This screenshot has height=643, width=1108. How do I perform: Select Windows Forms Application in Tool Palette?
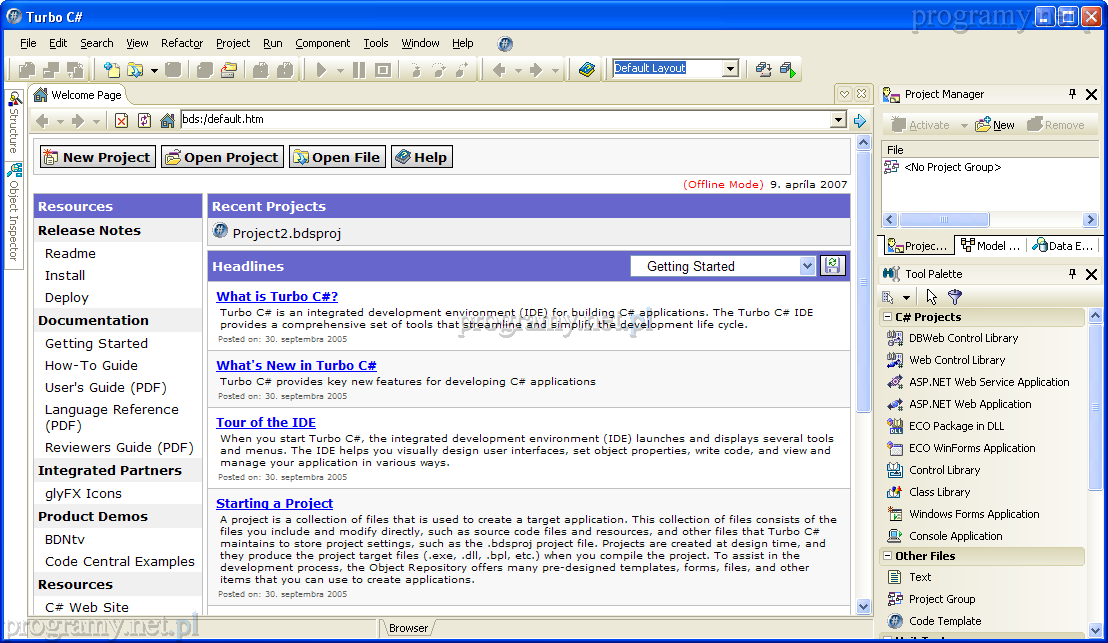tap(974, 514)
